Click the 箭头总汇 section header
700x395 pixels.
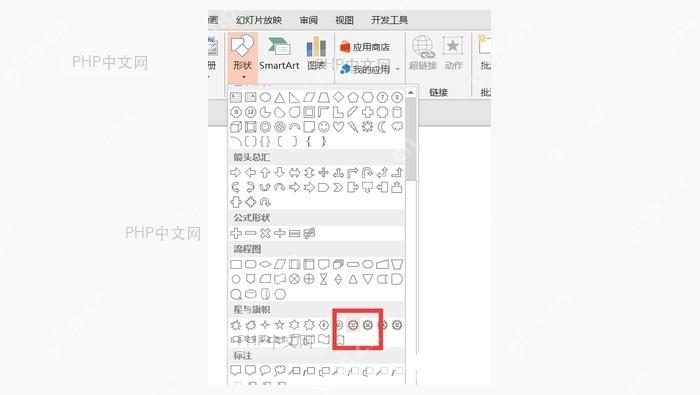tap(251, 157)
